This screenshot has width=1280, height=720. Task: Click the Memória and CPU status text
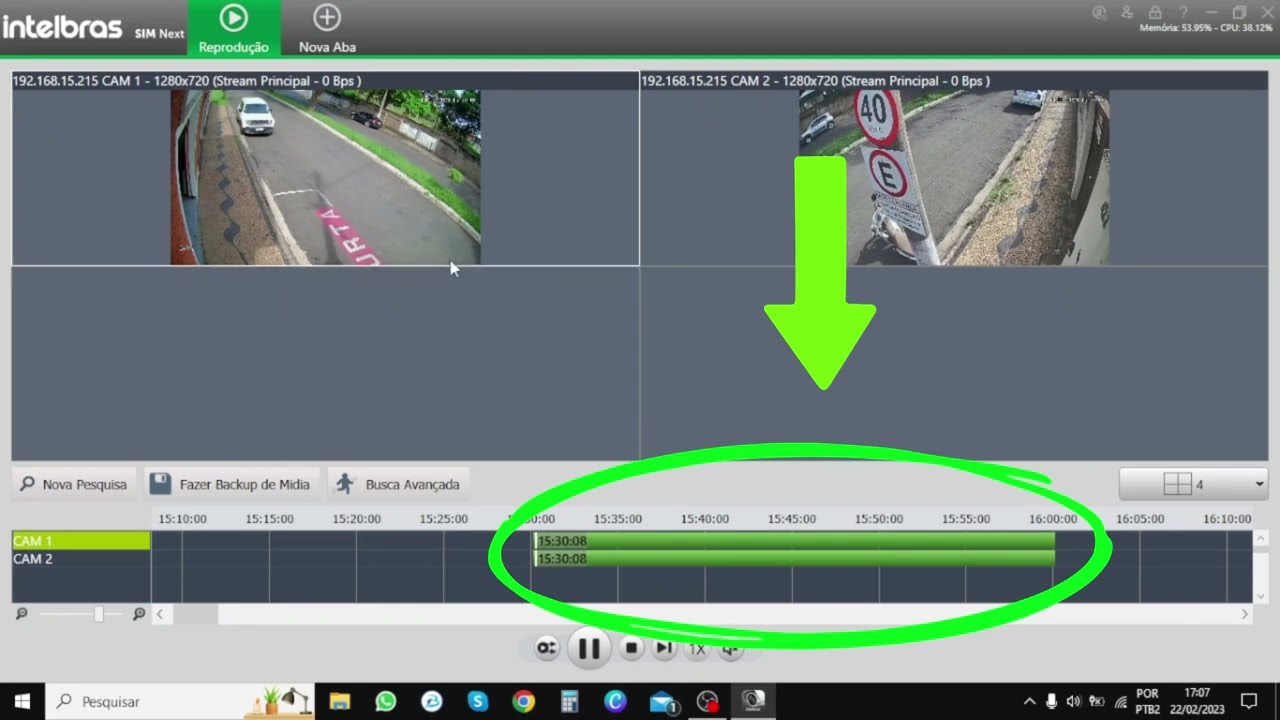click(1206, 28)
